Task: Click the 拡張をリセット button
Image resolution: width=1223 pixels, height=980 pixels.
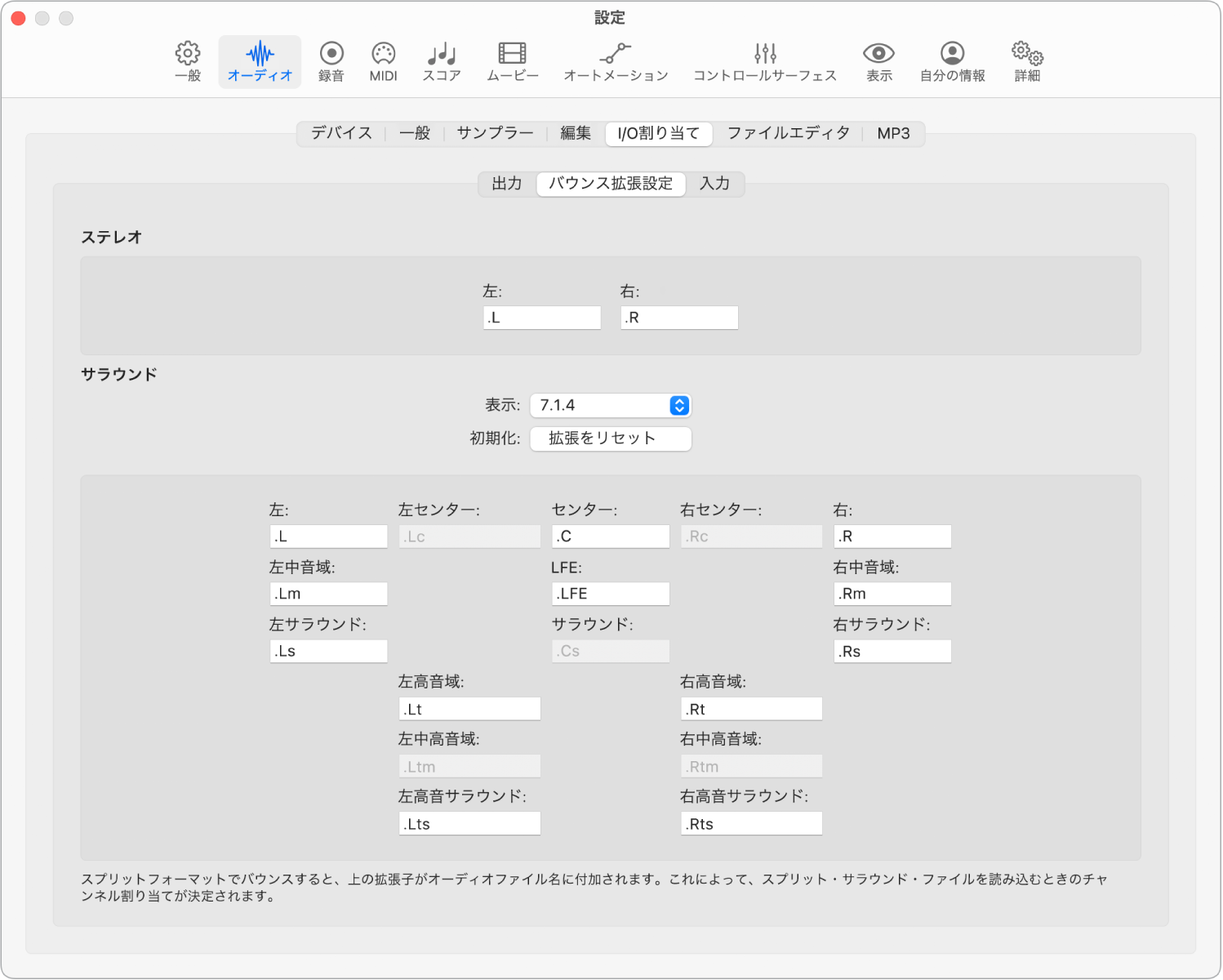Action: tap(611, 439)
